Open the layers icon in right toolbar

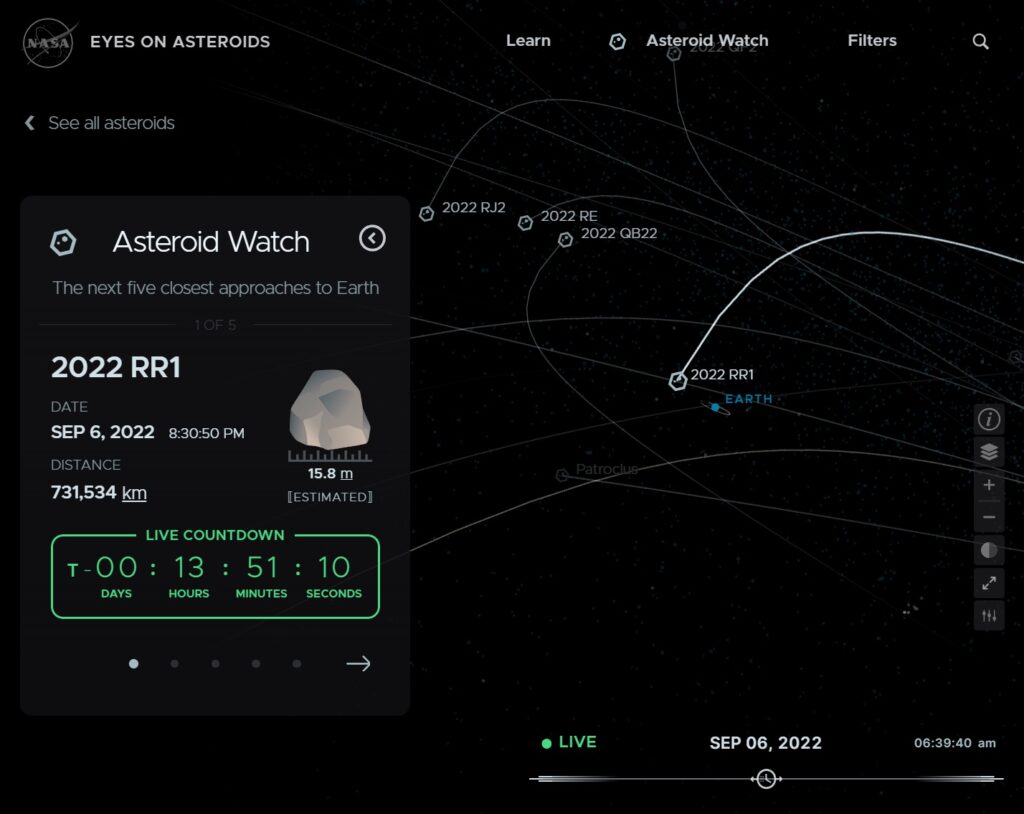click(x=989, y=451)
